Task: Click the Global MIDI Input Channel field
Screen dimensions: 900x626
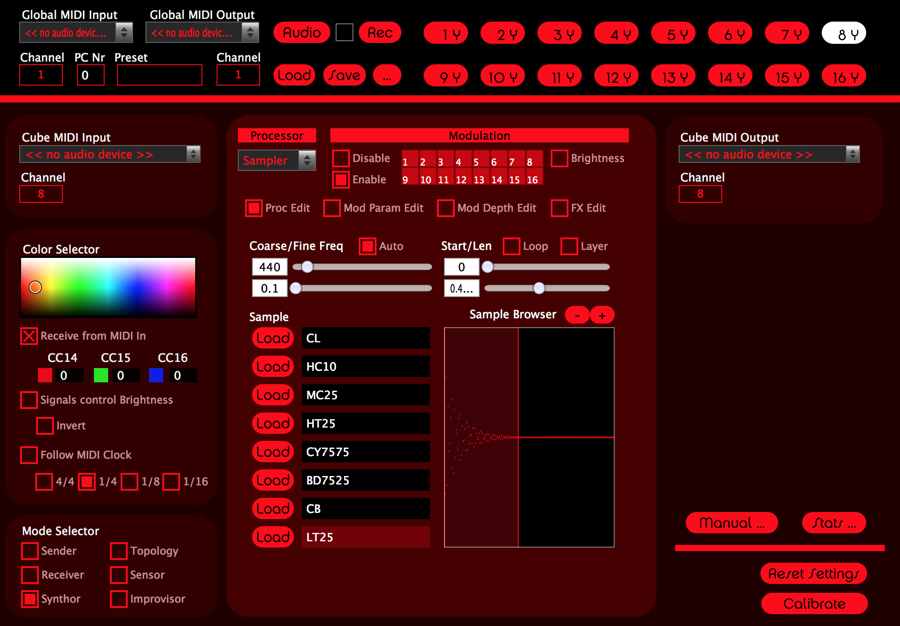Action: [41, 75]
